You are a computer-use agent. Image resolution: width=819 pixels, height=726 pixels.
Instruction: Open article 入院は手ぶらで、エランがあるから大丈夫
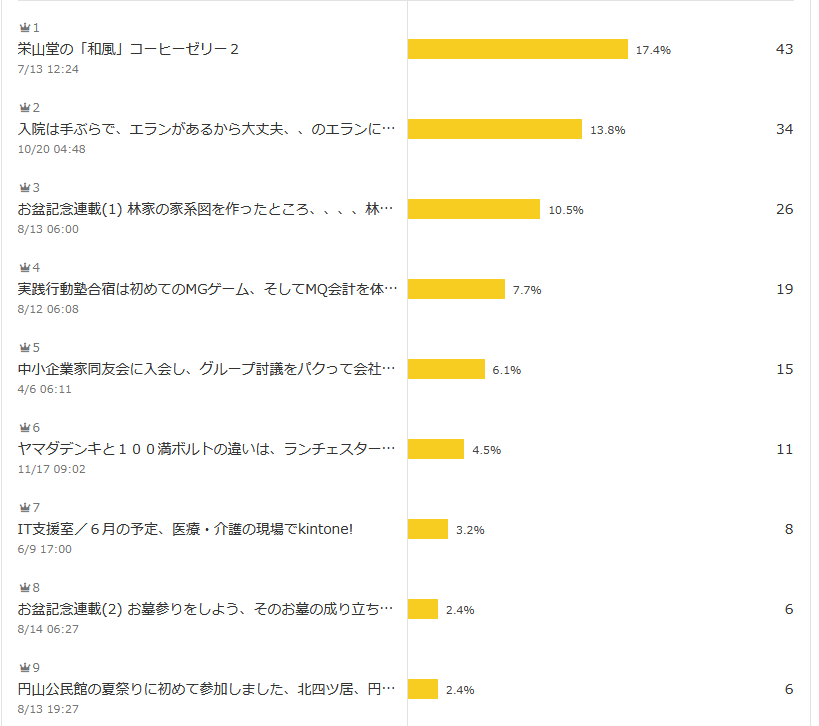pyautogui.click(x=206, y=129)
